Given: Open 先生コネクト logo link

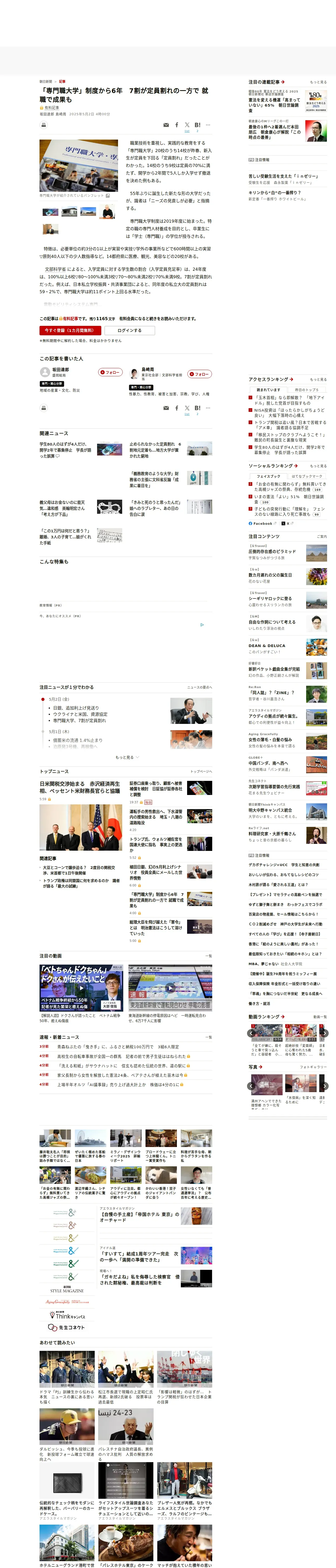Looking at the screenshot, I should pos(67,1328).
